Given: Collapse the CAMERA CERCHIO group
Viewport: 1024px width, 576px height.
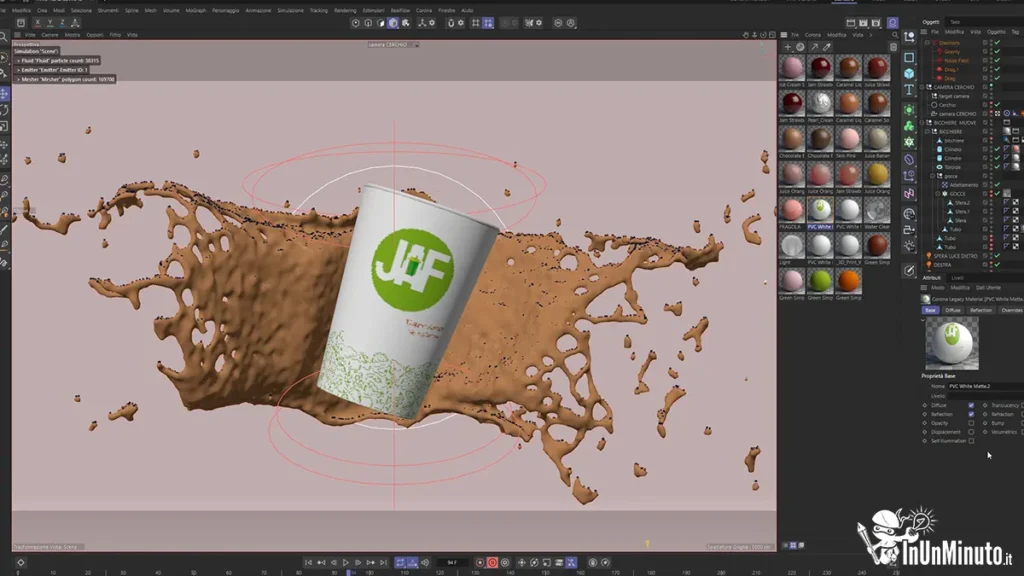Looking at the screenshot, I should pos(923,87).
